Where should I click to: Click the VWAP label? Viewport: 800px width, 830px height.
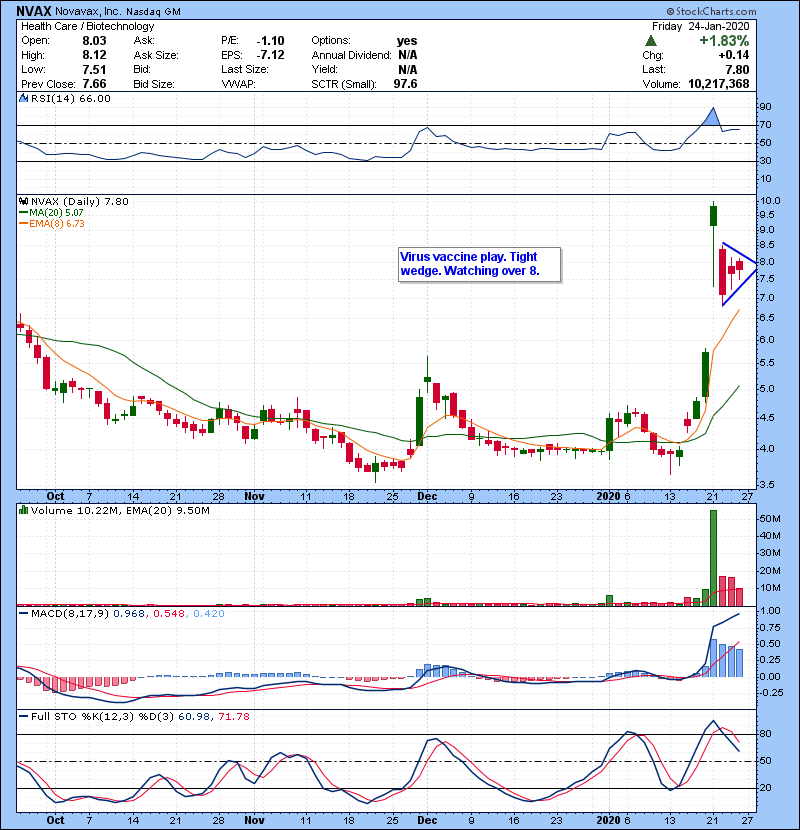[x=238, y=84]
